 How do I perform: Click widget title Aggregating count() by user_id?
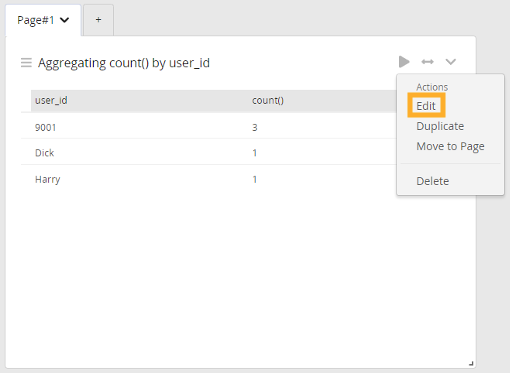point(124,63)
